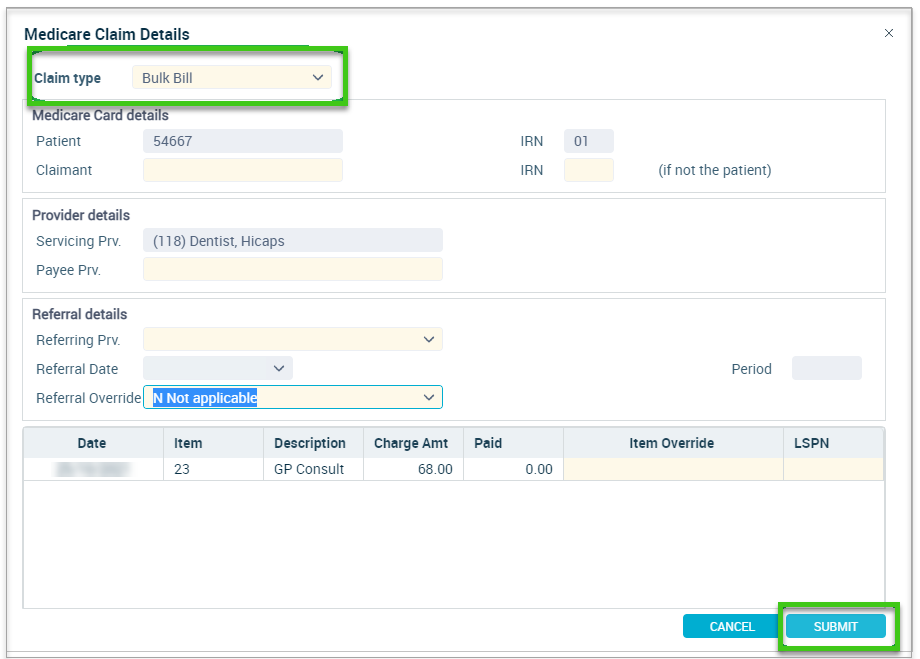Click the Charge Amt column header

tap(413, 443)
